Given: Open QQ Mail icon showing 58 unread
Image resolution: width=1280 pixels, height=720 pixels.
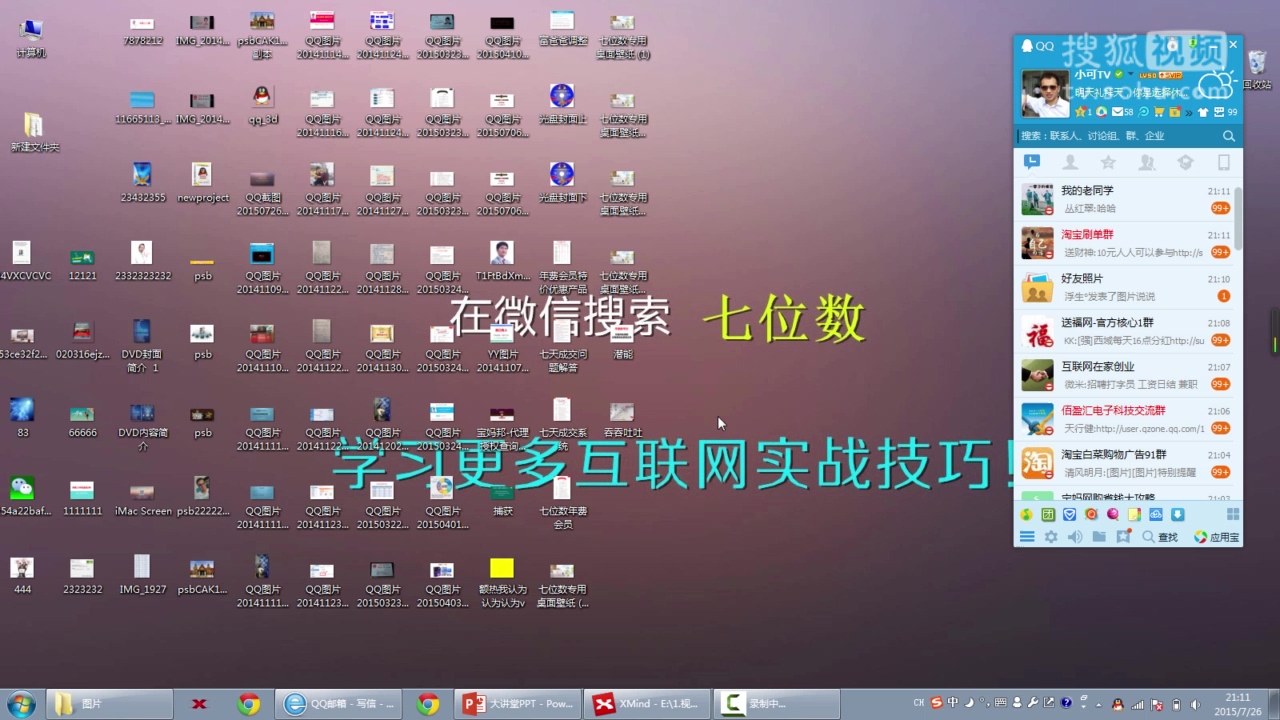Looking at the screenshot, I should [x=1118, y=112].
